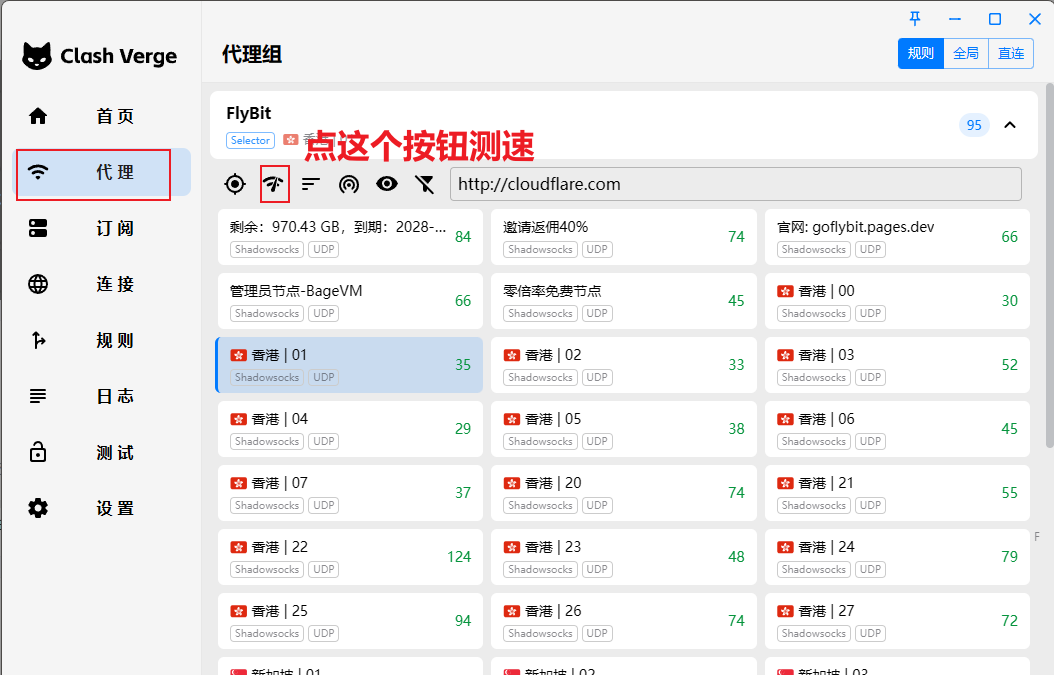
Task: Toggle proxy detail visibility eye icon
Action: pyautogui.click(x=387, y=184)
